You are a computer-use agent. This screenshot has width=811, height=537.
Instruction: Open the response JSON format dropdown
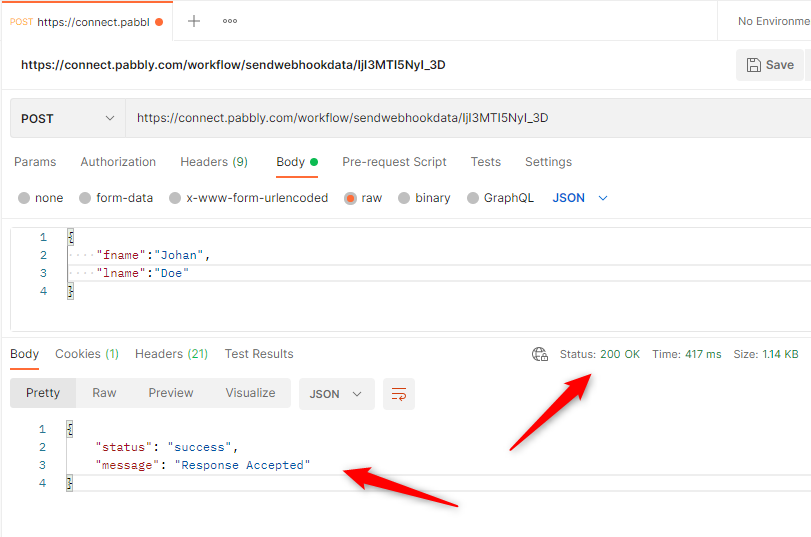337,394
